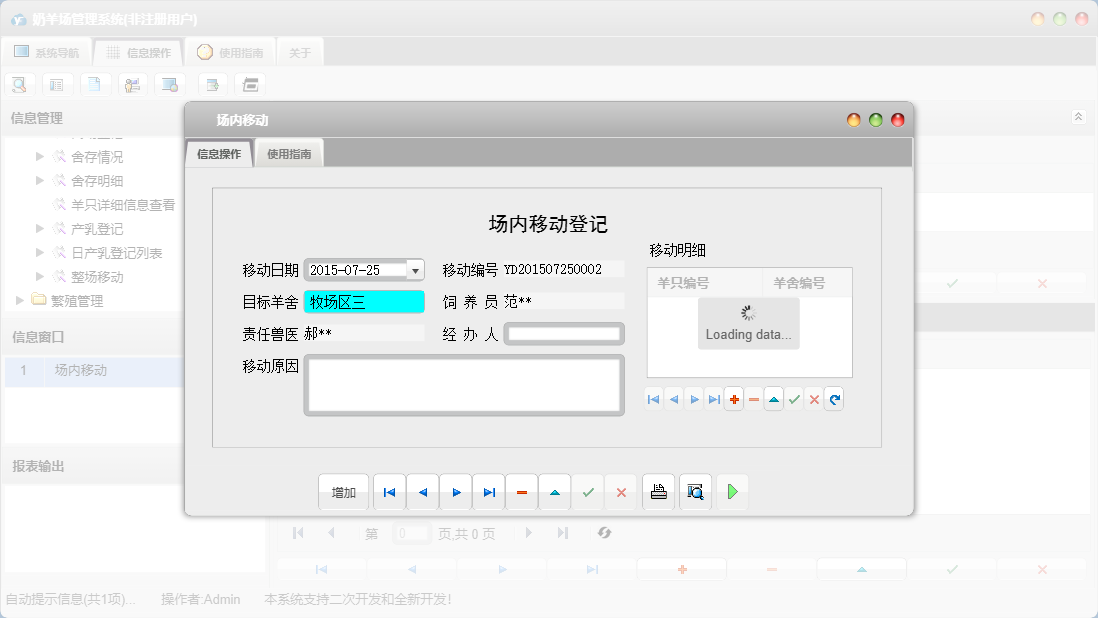The width and height of the screenshot is (1098, 618).
Task: Click the monitor screen toolbar icon
Action: [x=171, y=84]
